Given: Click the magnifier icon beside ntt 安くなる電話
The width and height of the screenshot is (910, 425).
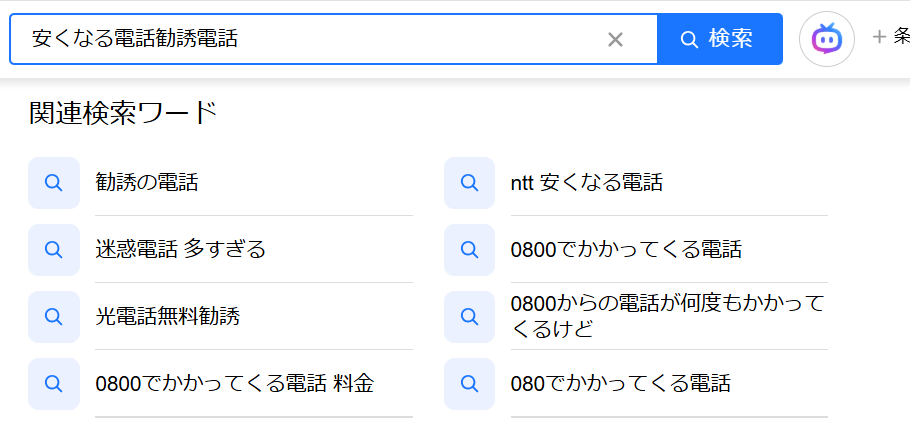Looking at the screenshot, I should [x=469, y=183].
